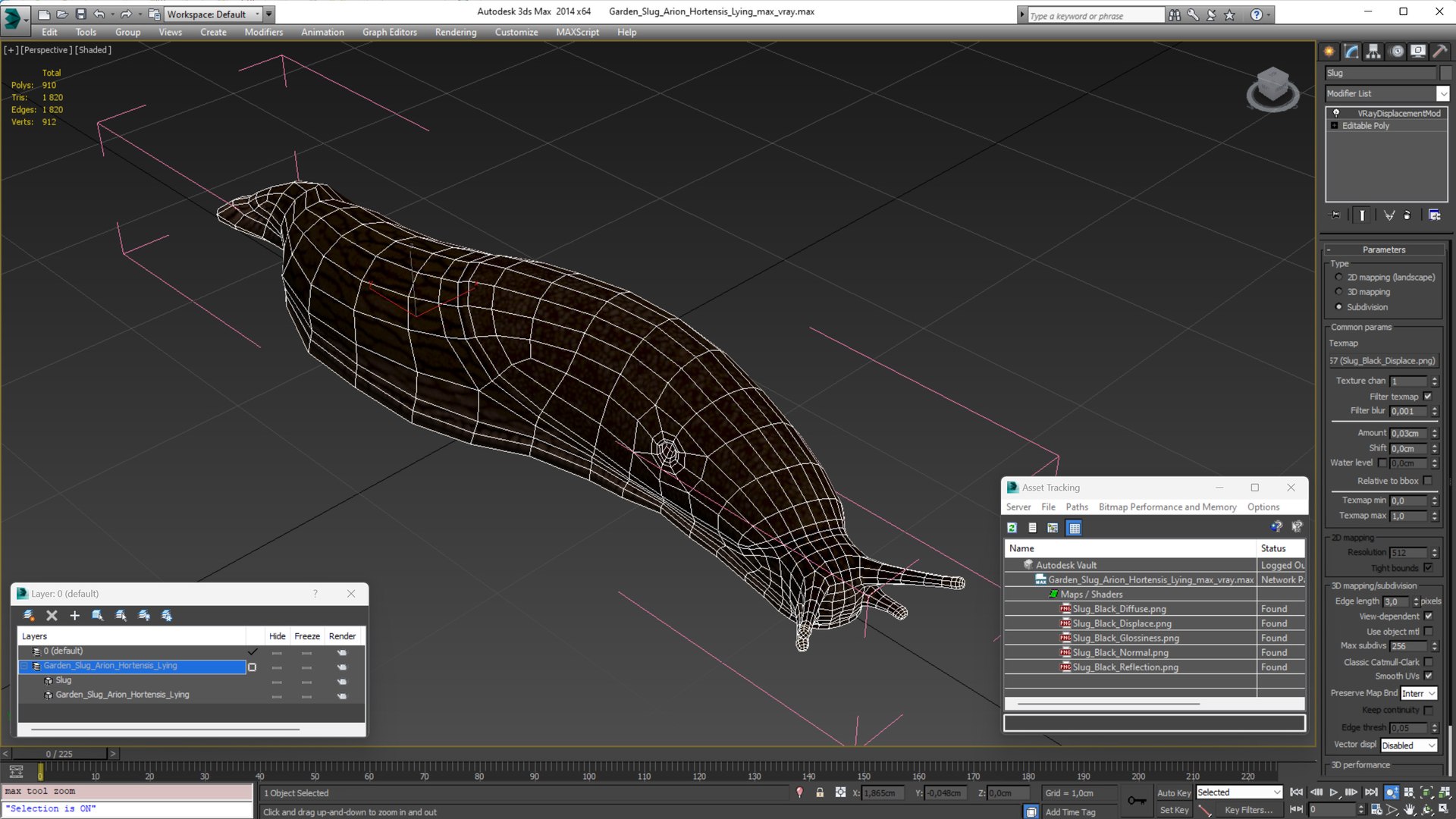Click the Key Filters button
The height and width of the screenshot is (819, 1456).
click(1248, 810)
